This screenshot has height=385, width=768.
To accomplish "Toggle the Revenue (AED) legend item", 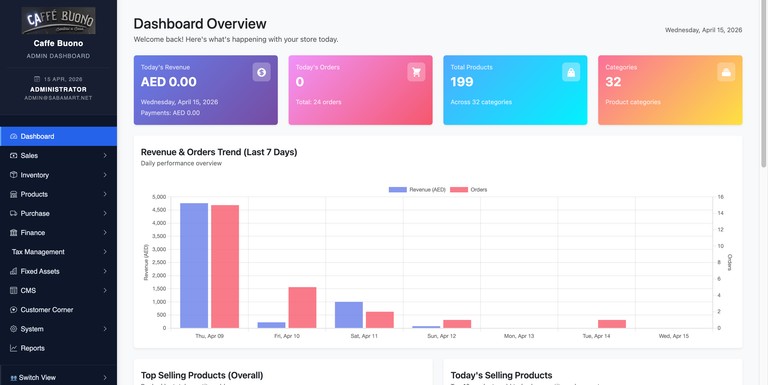I will (x=417, y=190).
